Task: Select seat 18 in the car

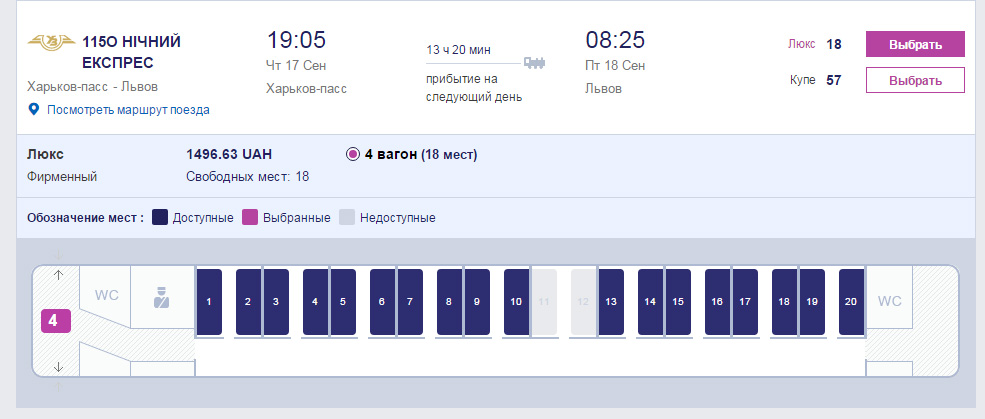Action: point(784,302)
